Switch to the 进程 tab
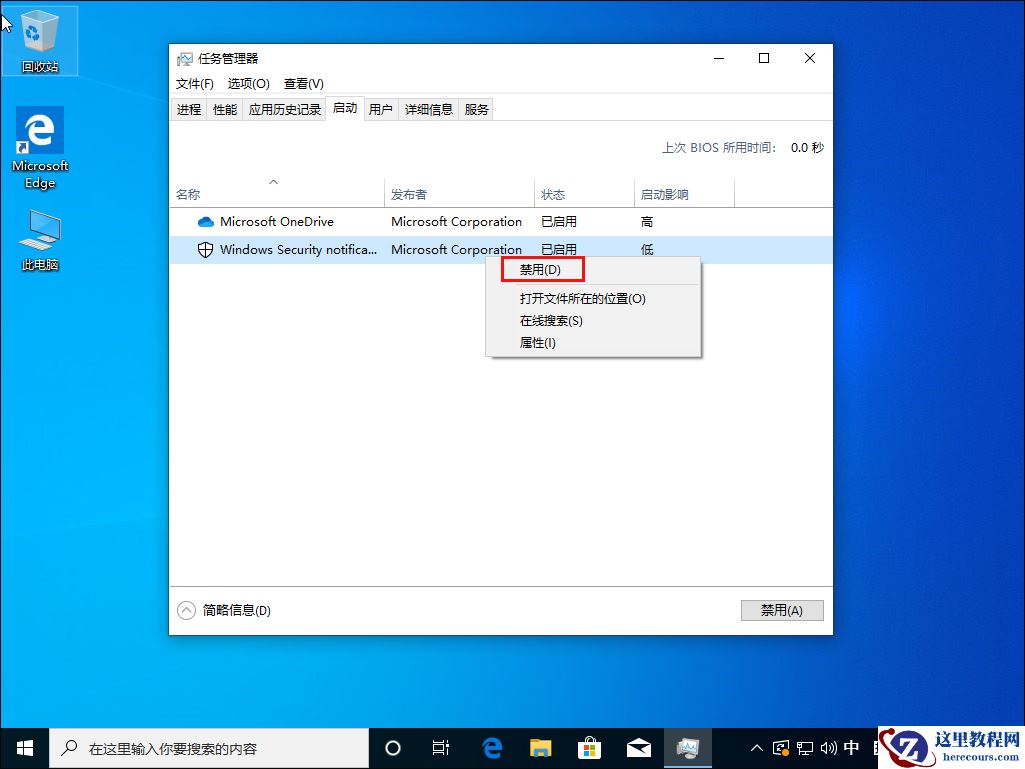Screen dimensions: 1025x769 (189, 109)
